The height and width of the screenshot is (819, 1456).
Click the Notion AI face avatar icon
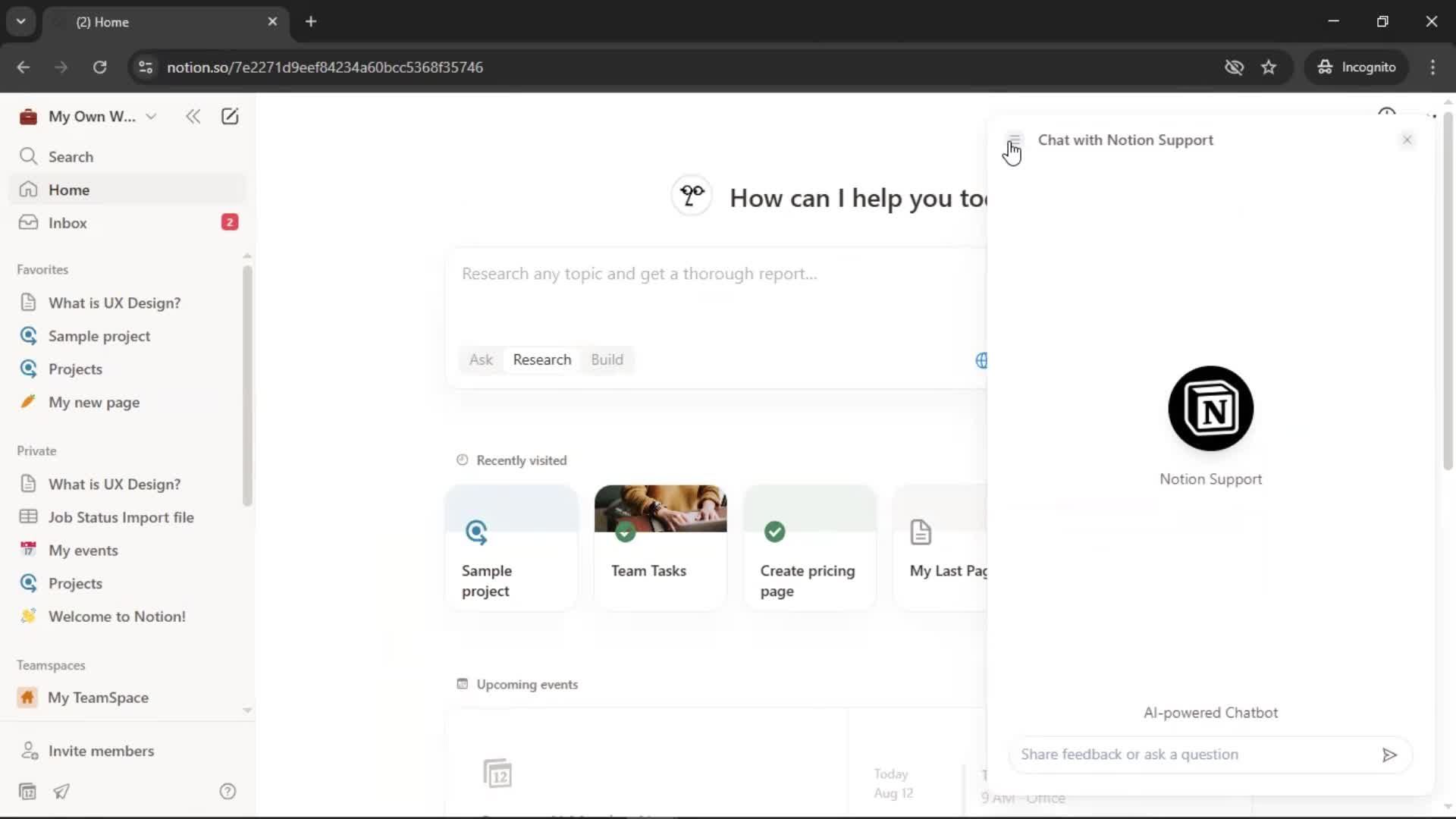click(692, 196)
